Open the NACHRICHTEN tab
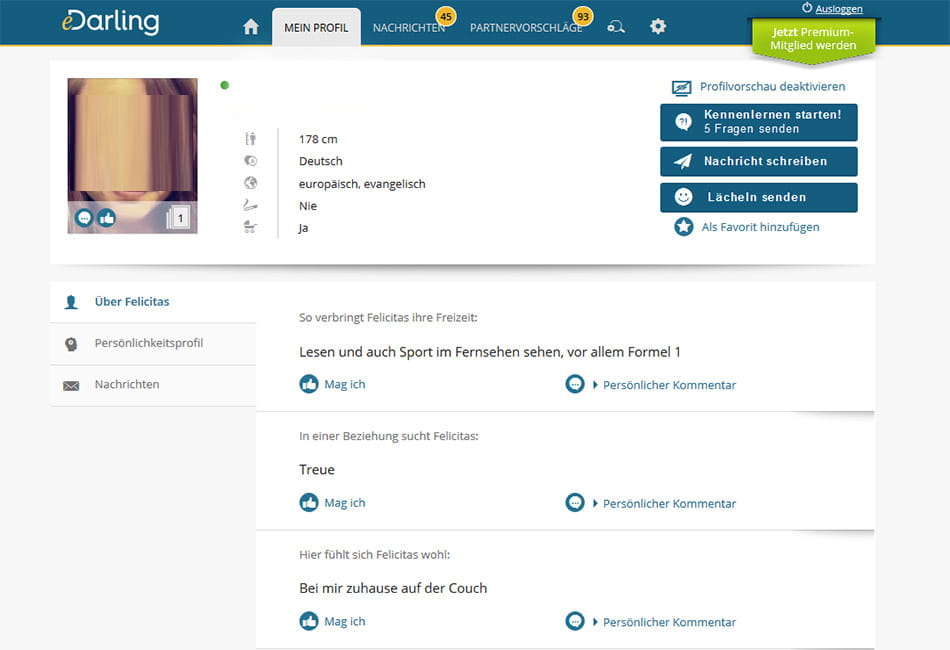Viewport: 950px width, 650px height. coord(409,28)
